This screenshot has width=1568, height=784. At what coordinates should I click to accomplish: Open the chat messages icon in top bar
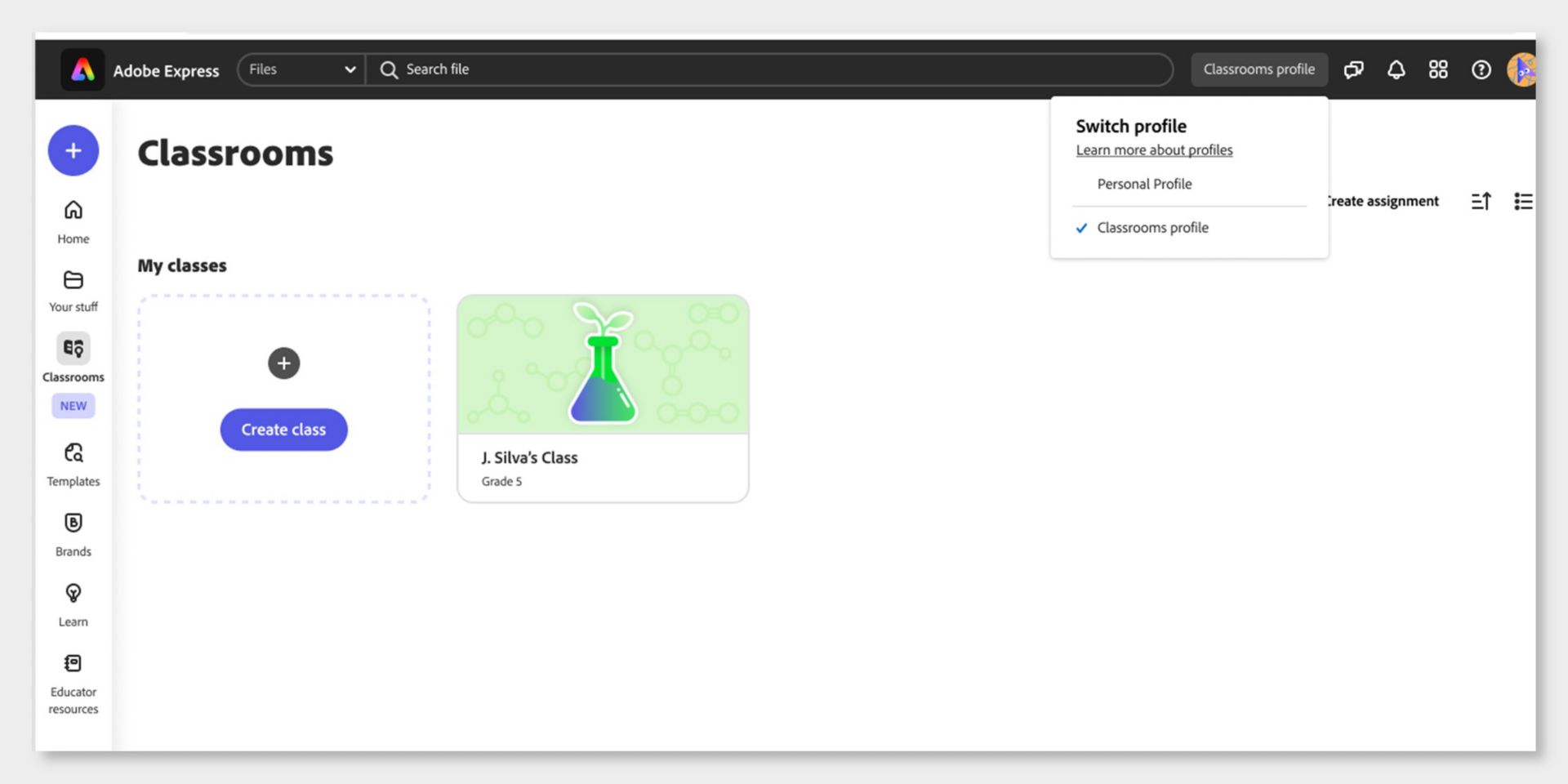pyautogui.click(x=1353, y=69)
